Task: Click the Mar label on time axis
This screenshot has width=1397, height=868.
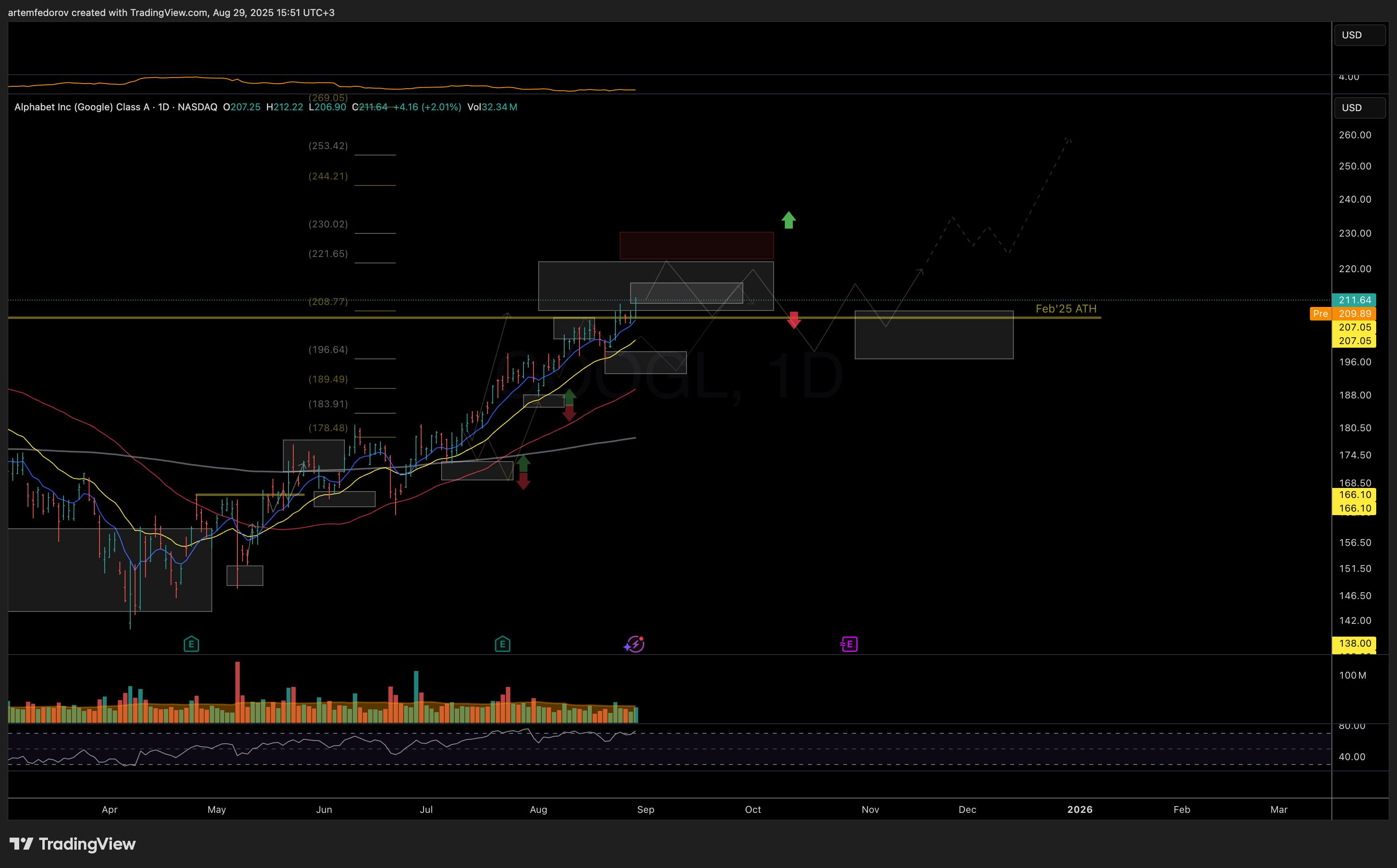Action: tap(1279, 809)
